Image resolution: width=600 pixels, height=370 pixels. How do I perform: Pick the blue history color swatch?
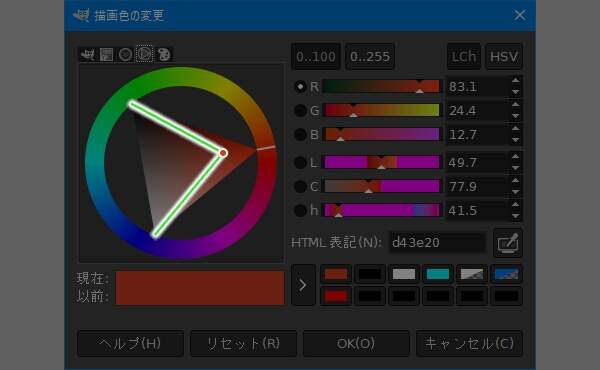[506, 274]
